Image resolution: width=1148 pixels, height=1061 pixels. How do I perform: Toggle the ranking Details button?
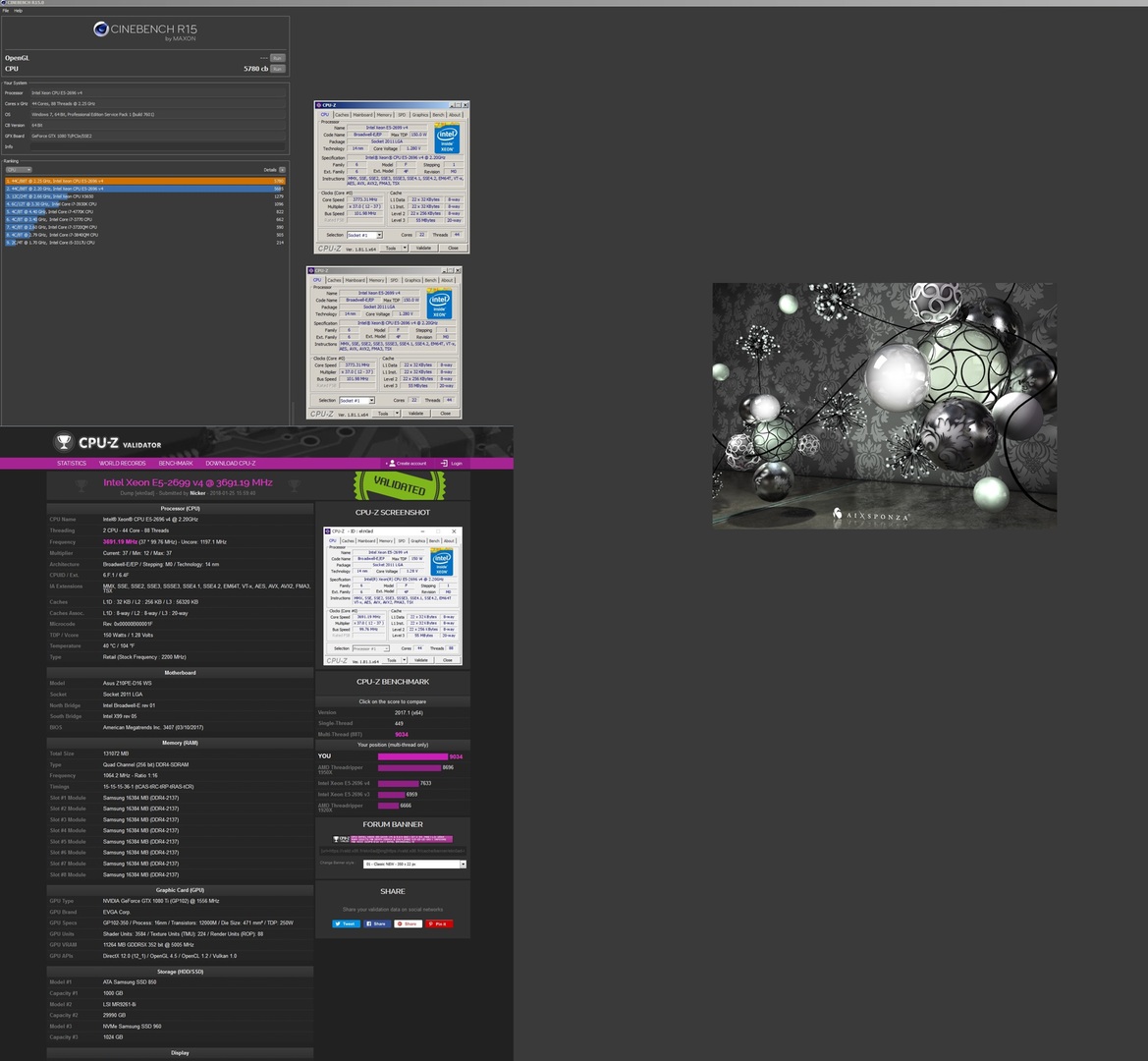point(282,170)
